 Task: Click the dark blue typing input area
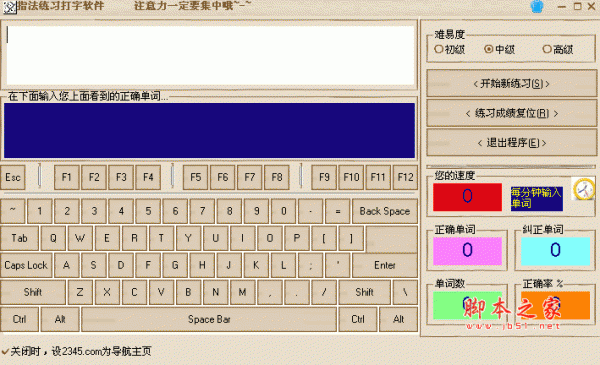pyautogui.click(x=209, y=130)
